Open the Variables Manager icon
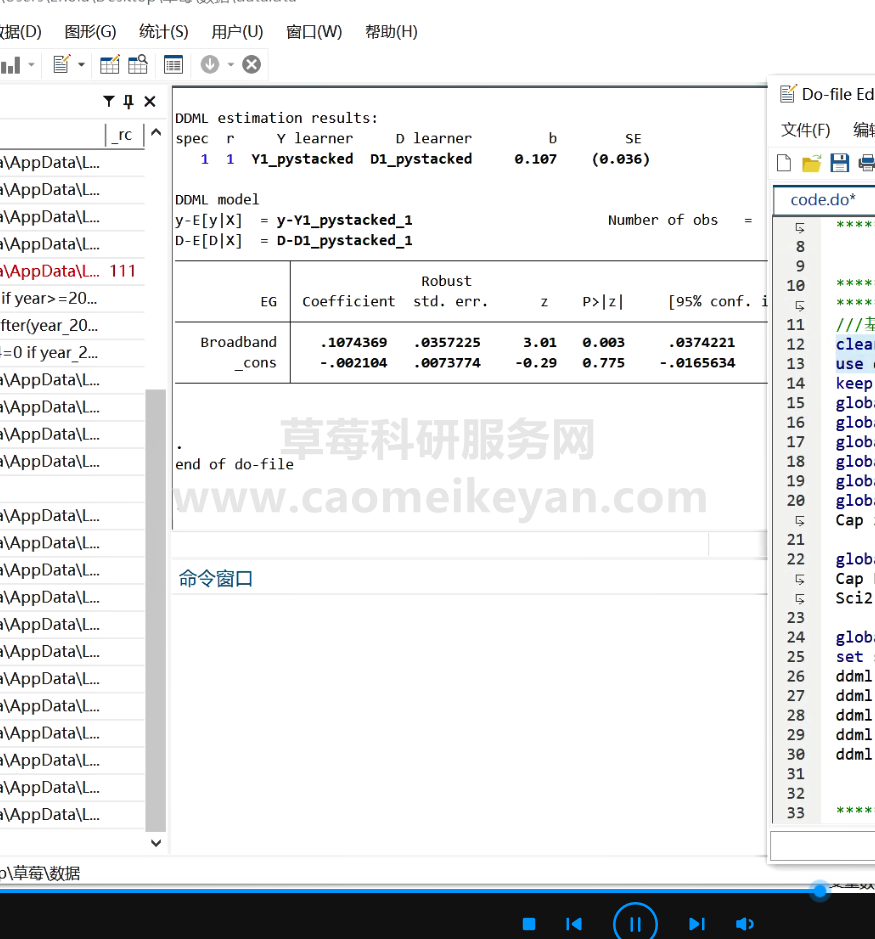This screenshot has width=875, height=939. point(173,64)
